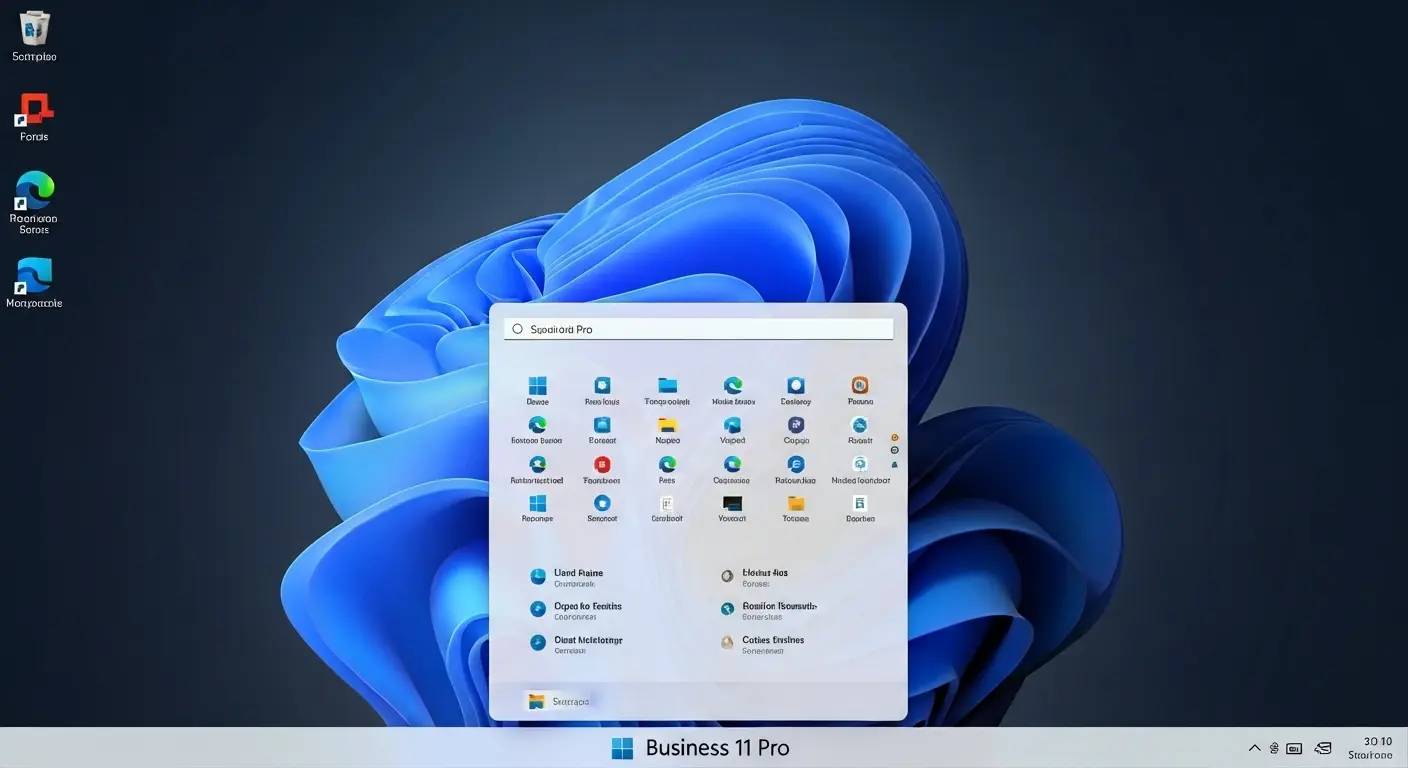Open the 'Rbasłt' pinned app
This screenshot has width=1408, height=768.
(860, 431)
